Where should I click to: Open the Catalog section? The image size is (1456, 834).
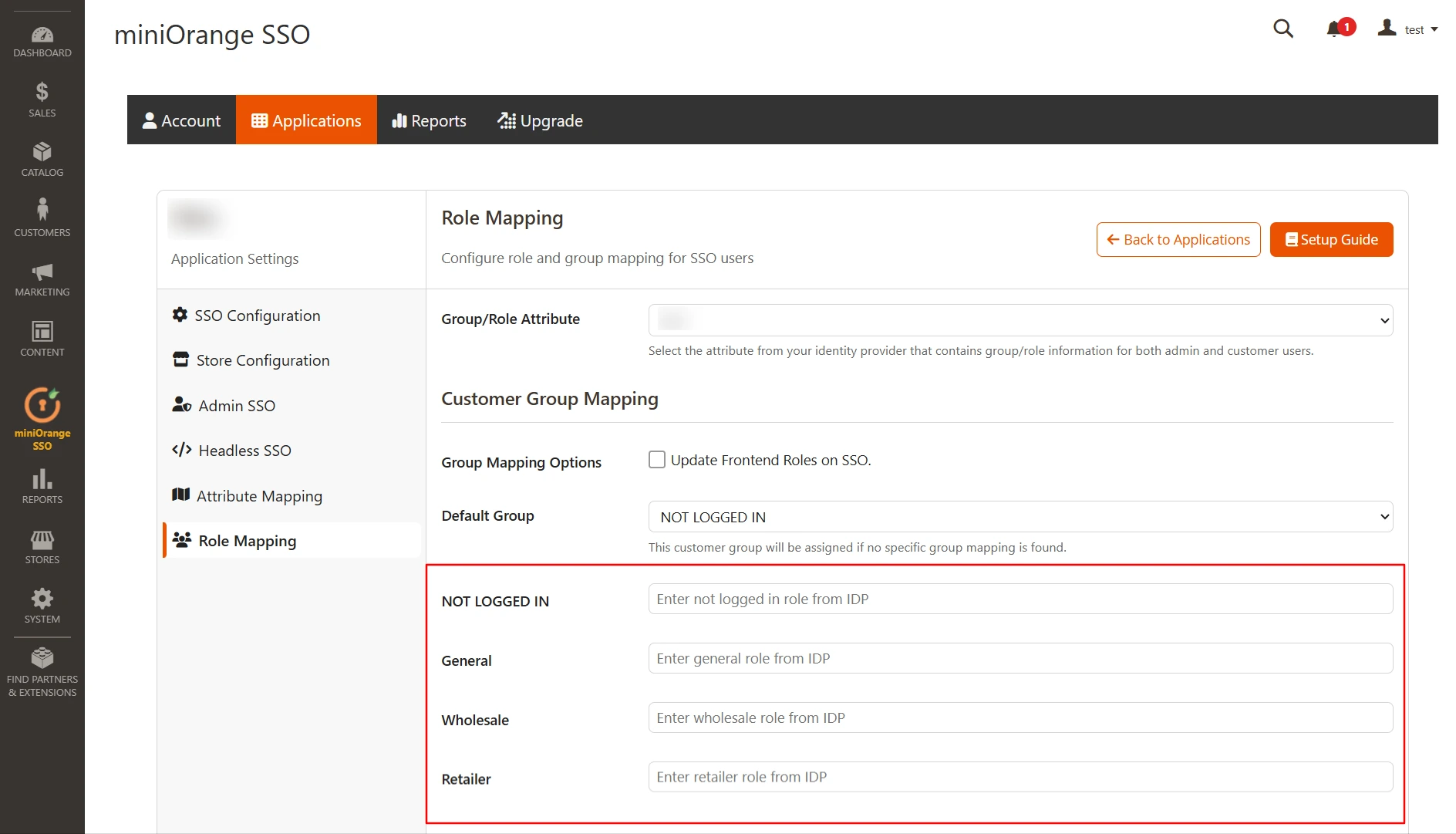click(42, 157)
